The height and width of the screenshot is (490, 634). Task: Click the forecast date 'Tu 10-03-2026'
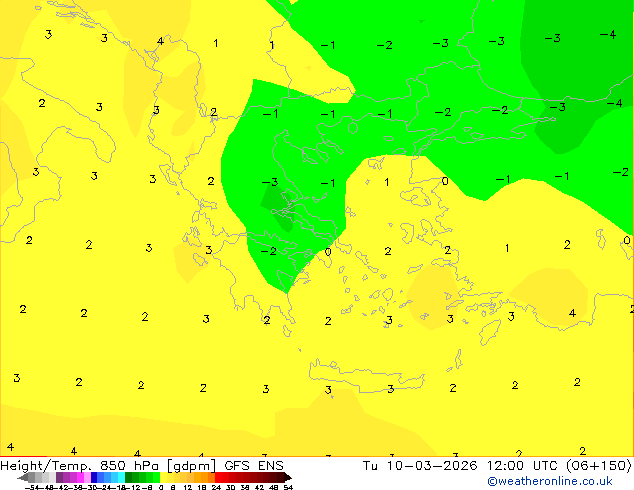pyautogui.click(x=420, y=465)
